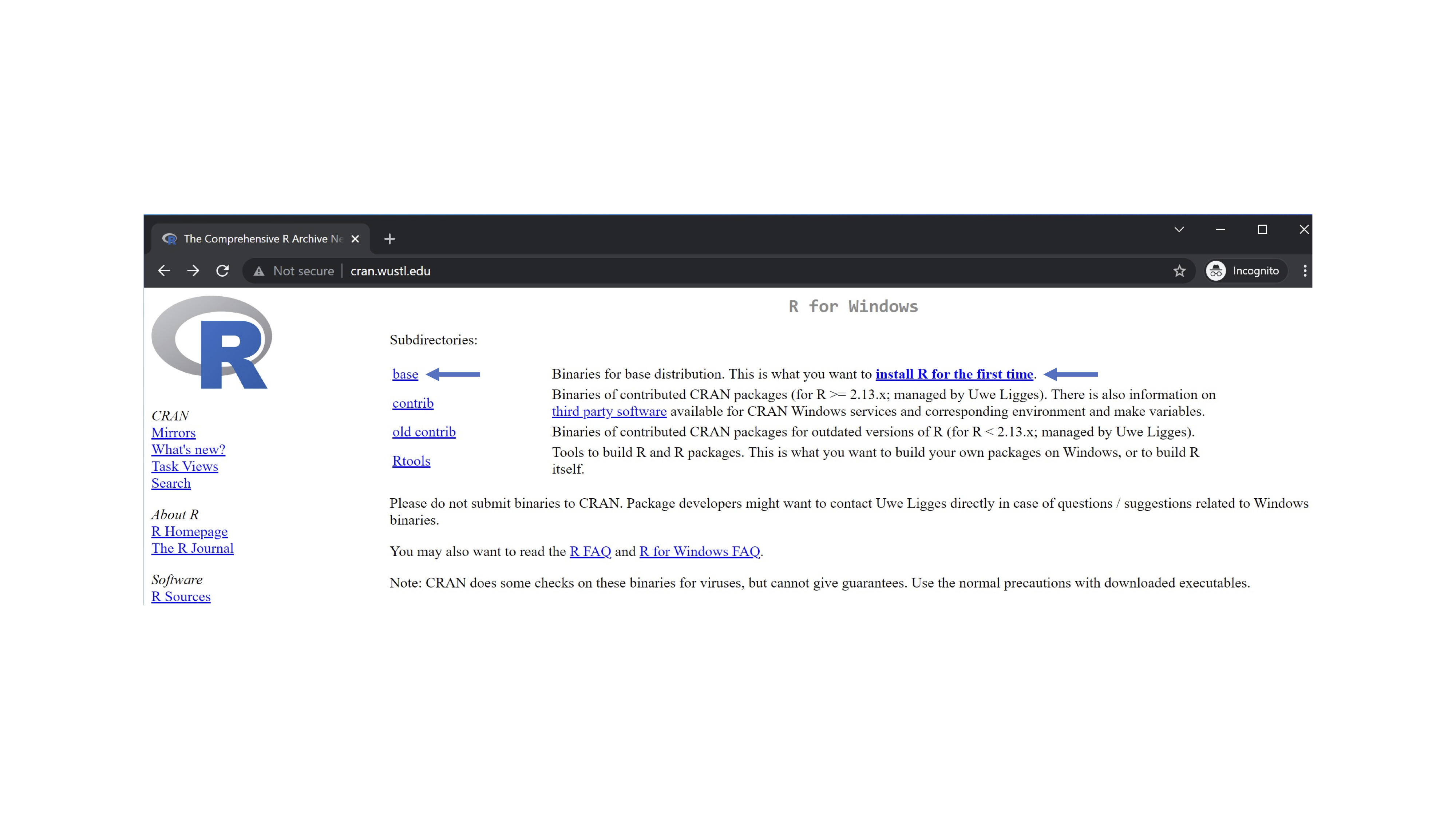The height and width of the screenshot is (819, 1456).
Task: Click the Not secure warning icon
Action: (259, 271)
